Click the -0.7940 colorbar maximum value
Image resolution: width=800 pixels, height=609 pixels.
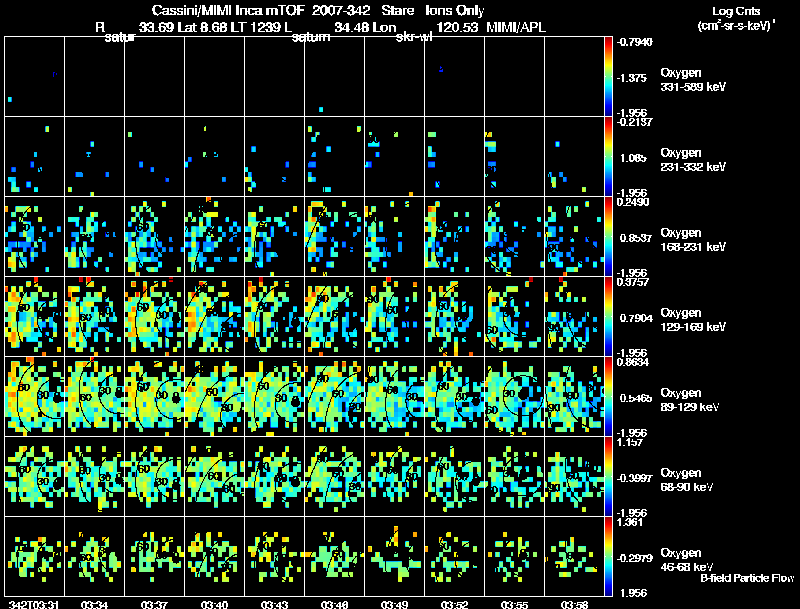tap(634, 42)
